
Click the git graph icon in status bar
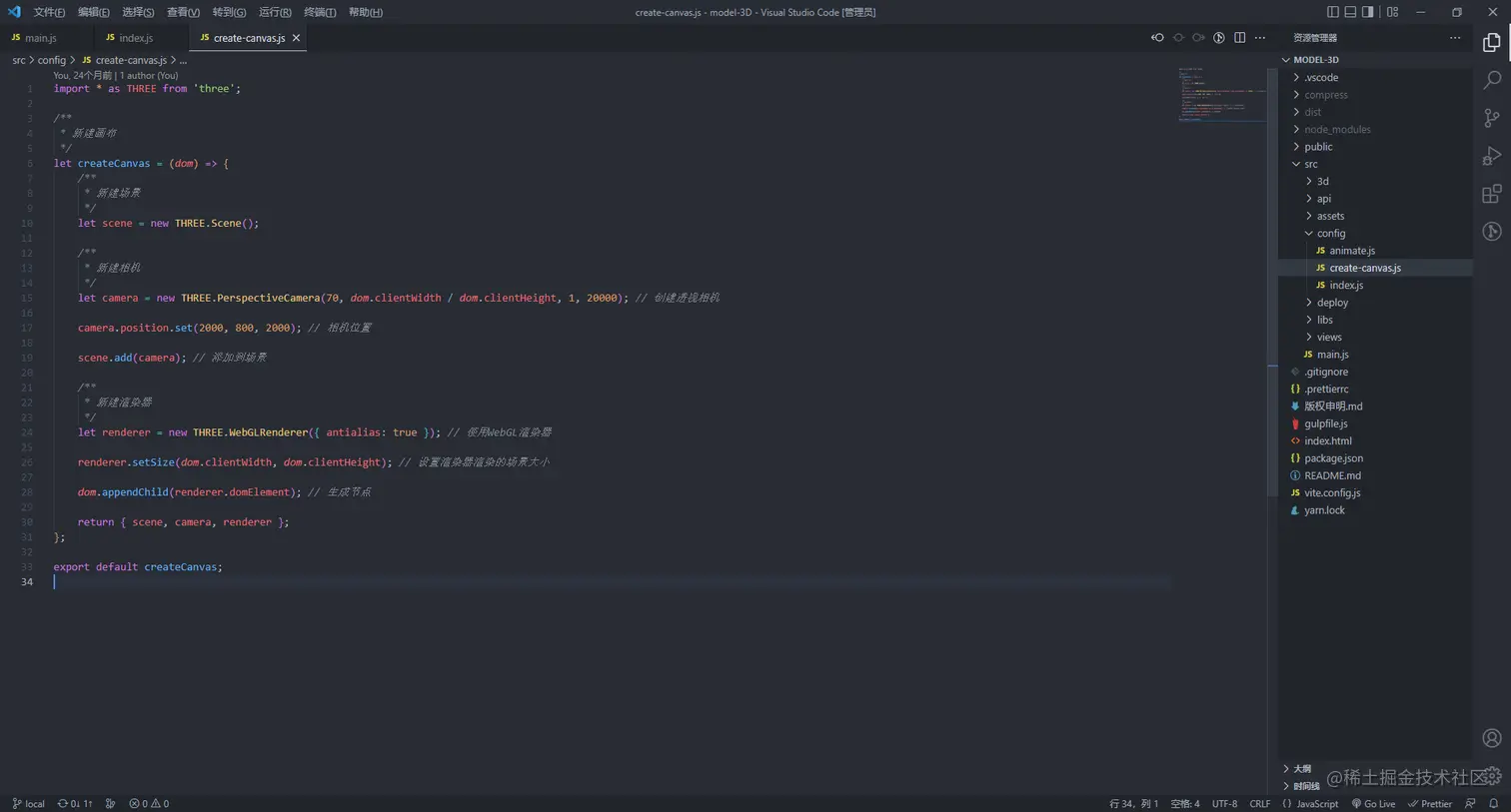110,804
